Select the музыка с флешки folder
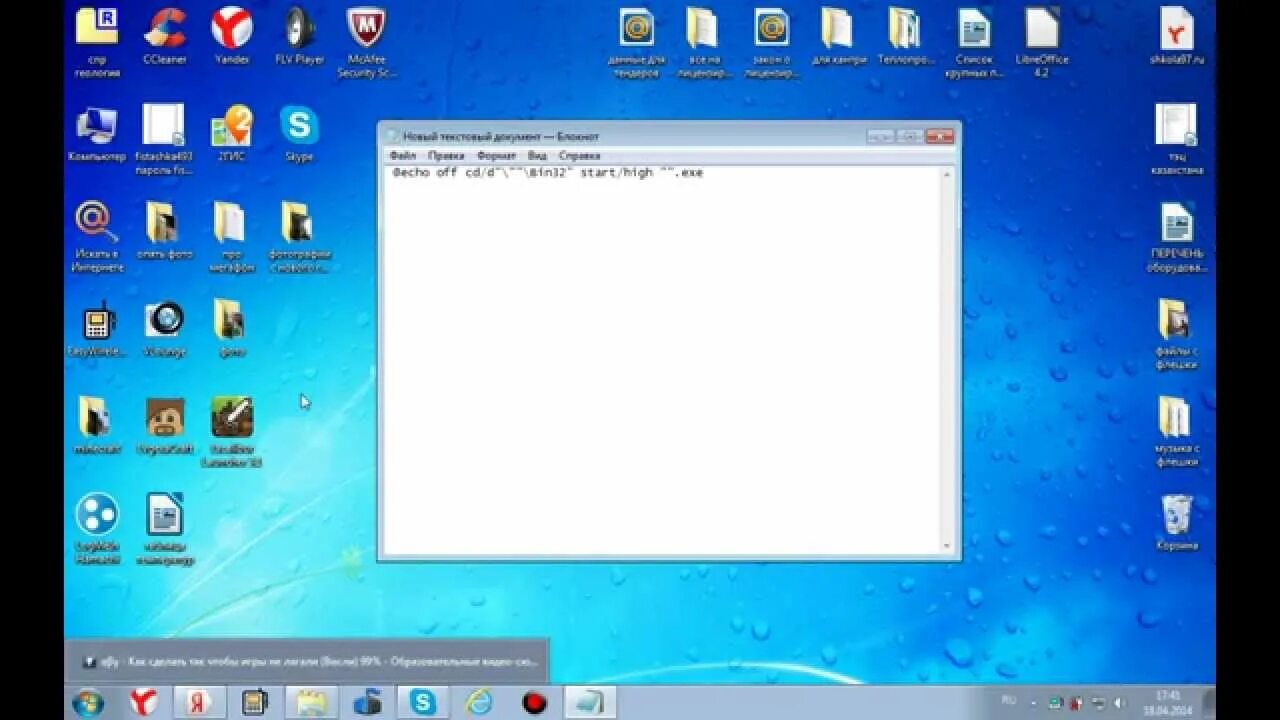 click(x=1177, y=432)
